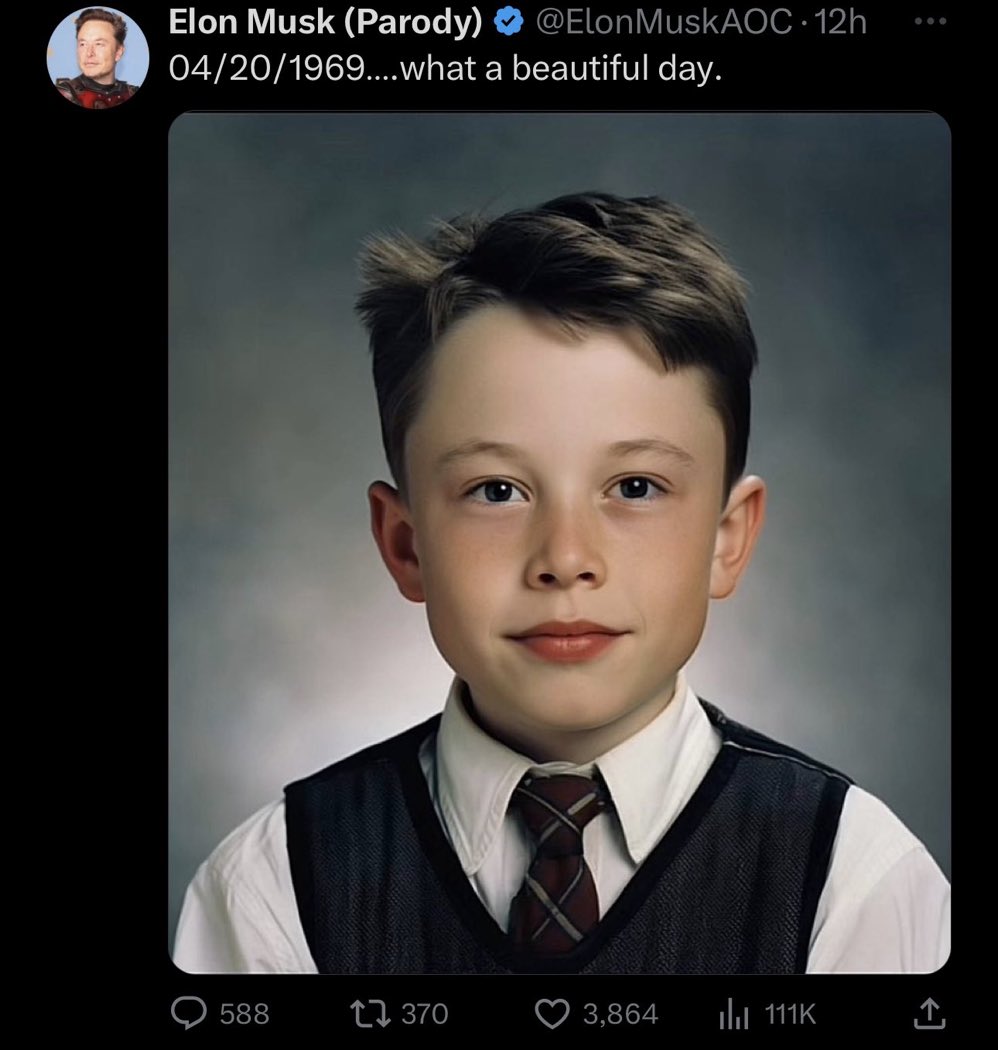Open the profile avatar picture
Screen dimensions: 998x1050
[x=98, y=58]
